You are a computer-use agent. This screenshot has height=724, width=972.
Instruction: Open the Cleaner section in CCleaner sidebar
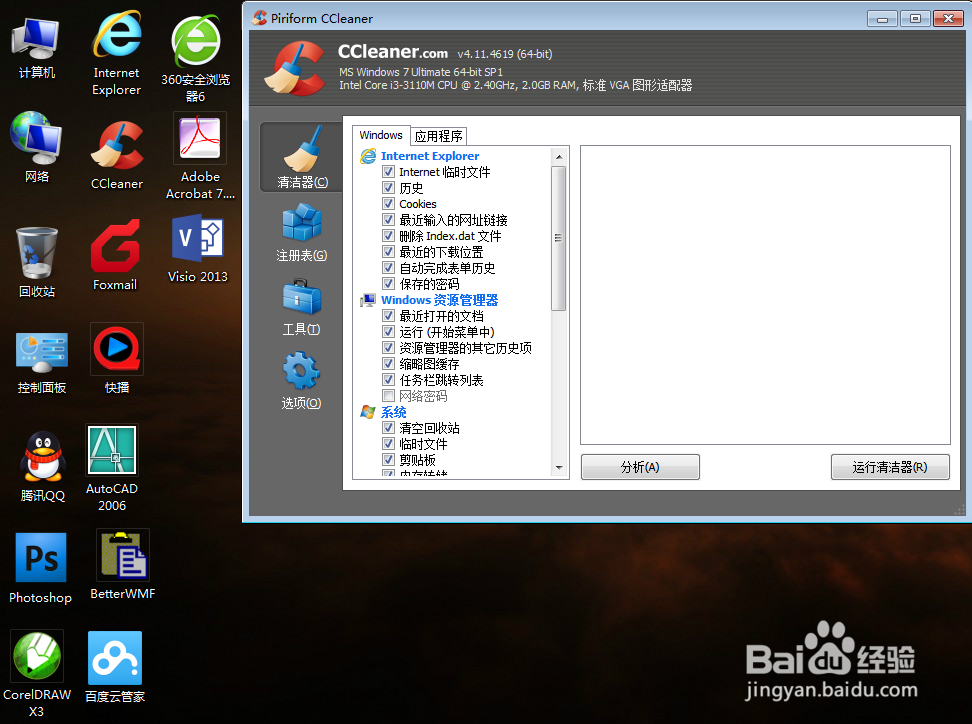click(x=302, y=157)
